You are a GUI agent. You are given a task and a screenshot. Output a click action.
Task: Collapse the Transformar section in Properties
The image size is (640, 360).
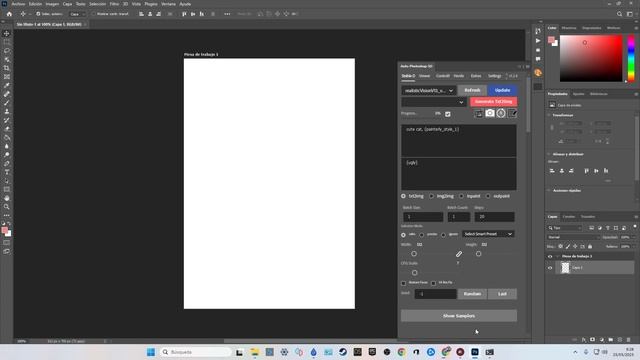(549, 116)
